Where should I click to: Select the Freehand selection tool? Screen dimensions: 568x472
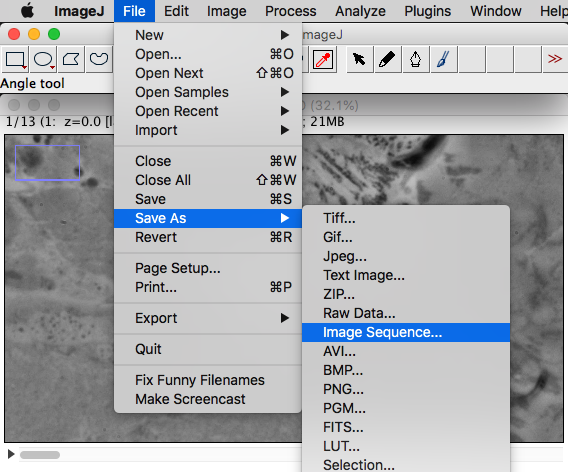(99, 59)
